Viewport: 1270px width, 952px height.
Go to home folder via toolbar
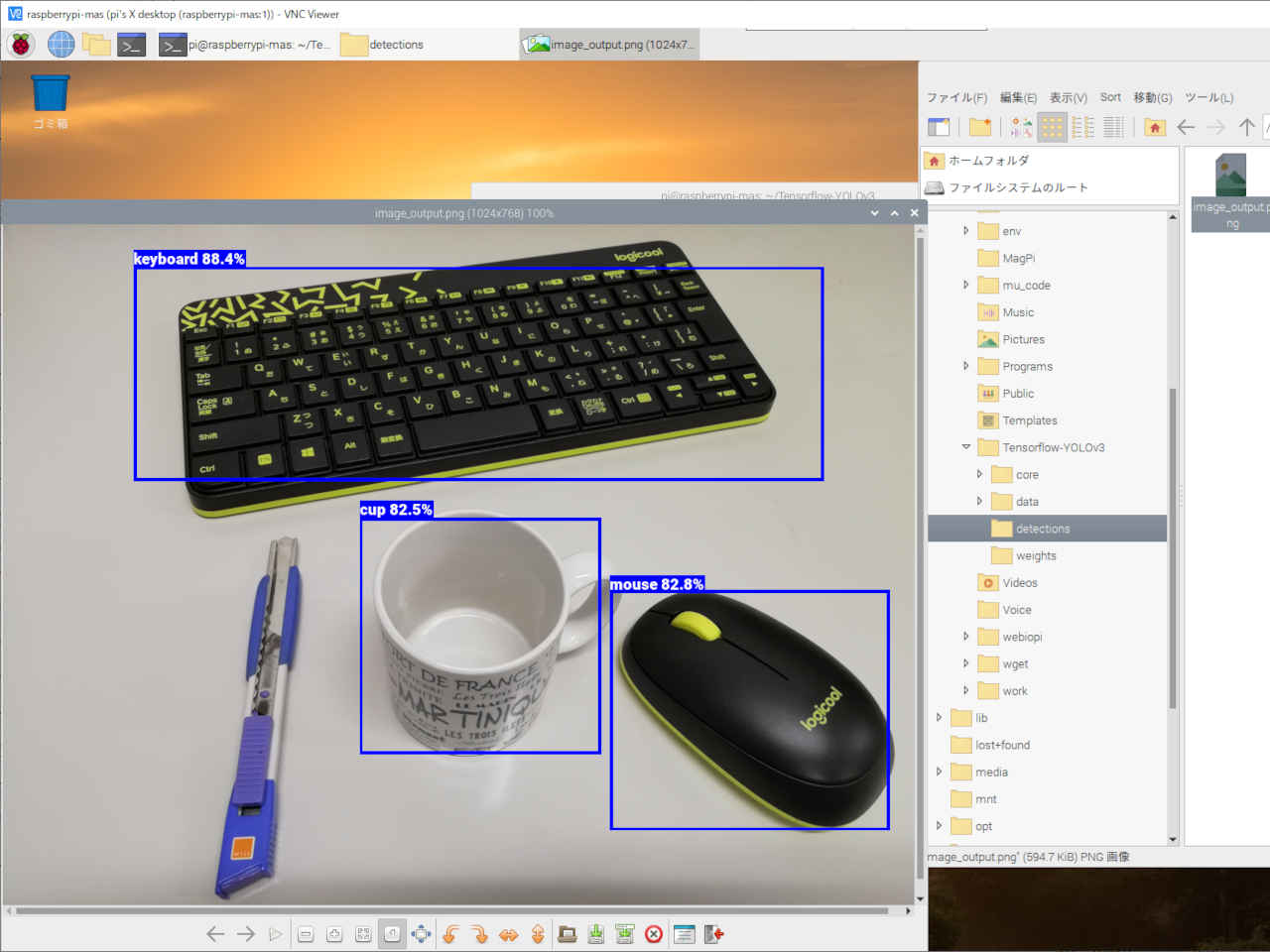pyautogui.click(x=1155, y=127)
